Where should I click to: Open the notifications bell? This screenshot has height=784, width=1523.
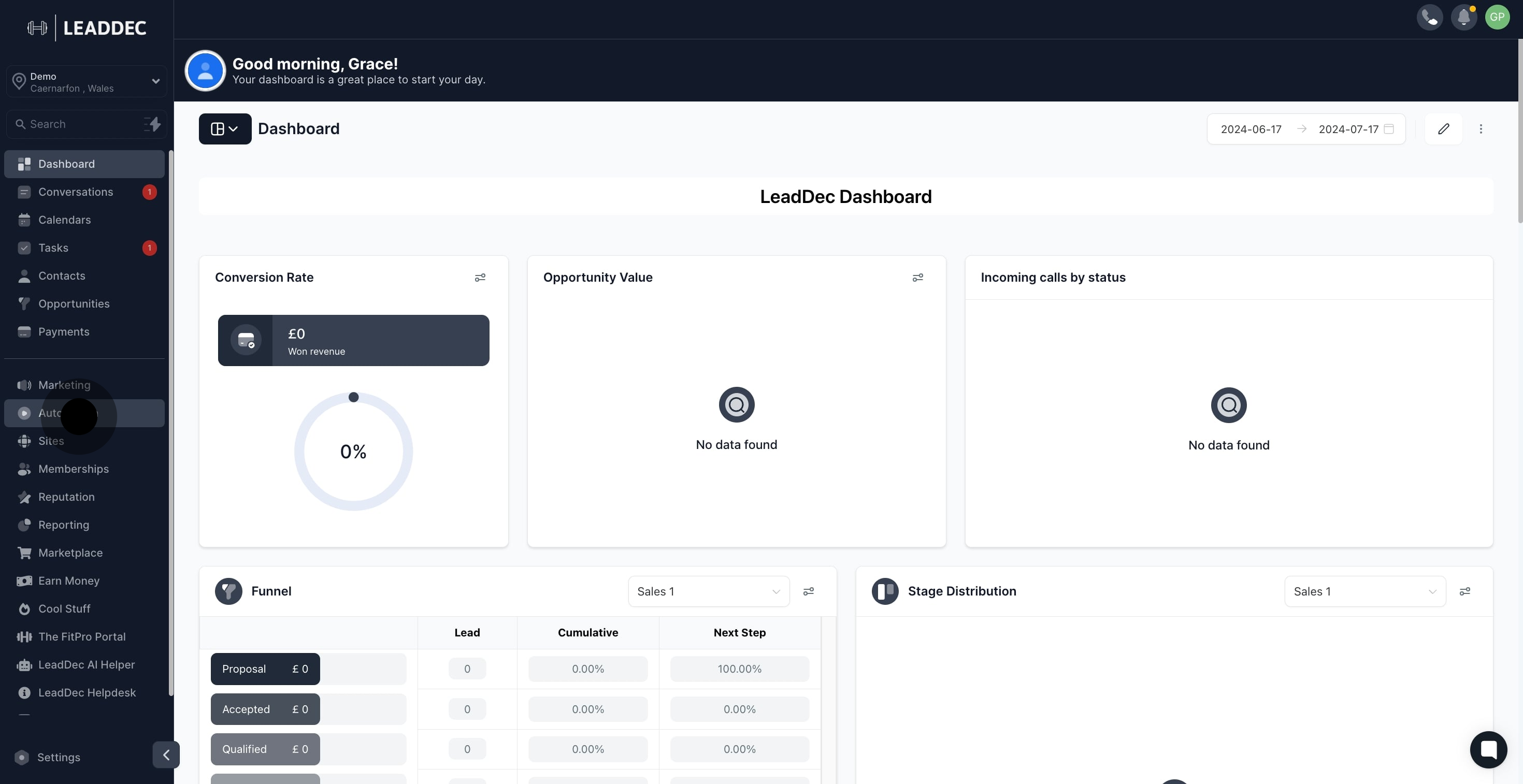[1464, 17]
